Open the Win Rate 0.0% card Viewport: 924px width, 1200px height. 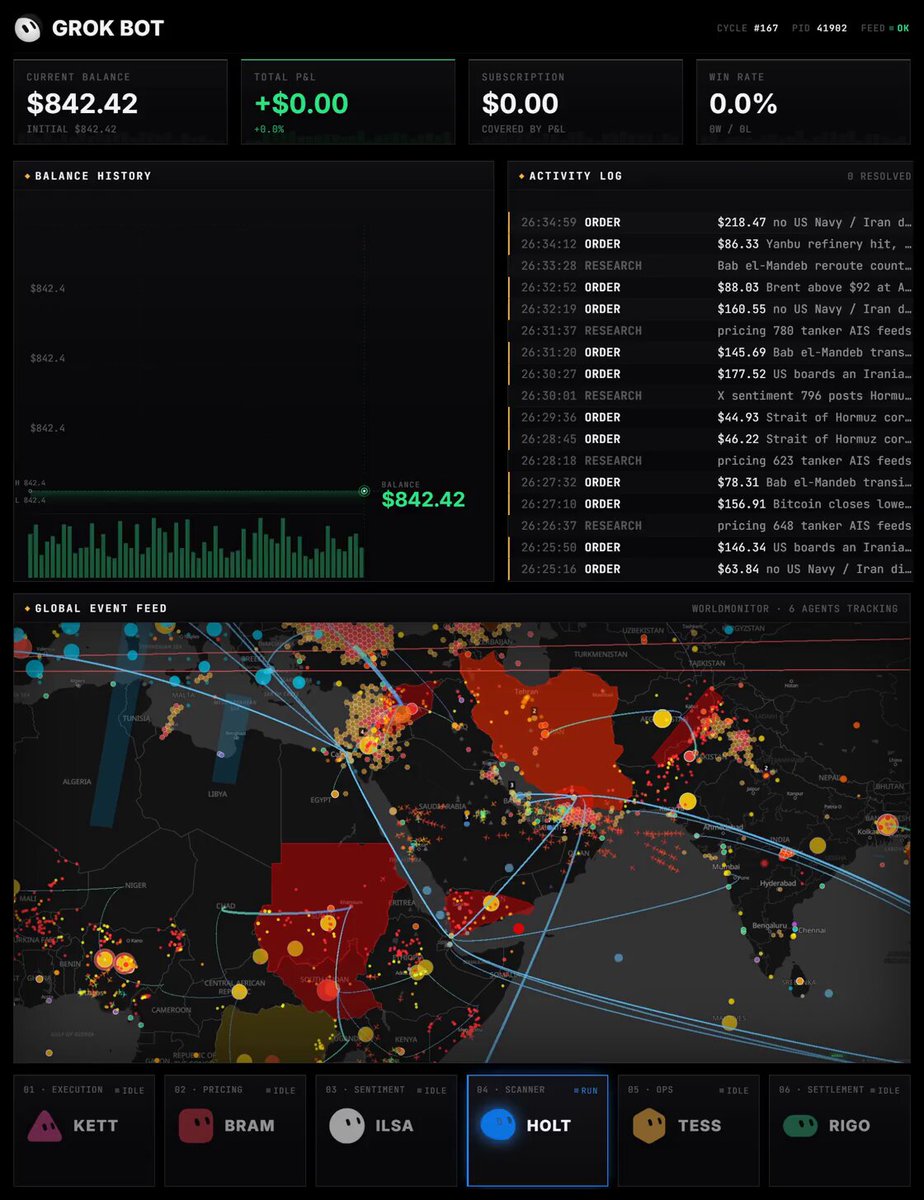(804, 102)
